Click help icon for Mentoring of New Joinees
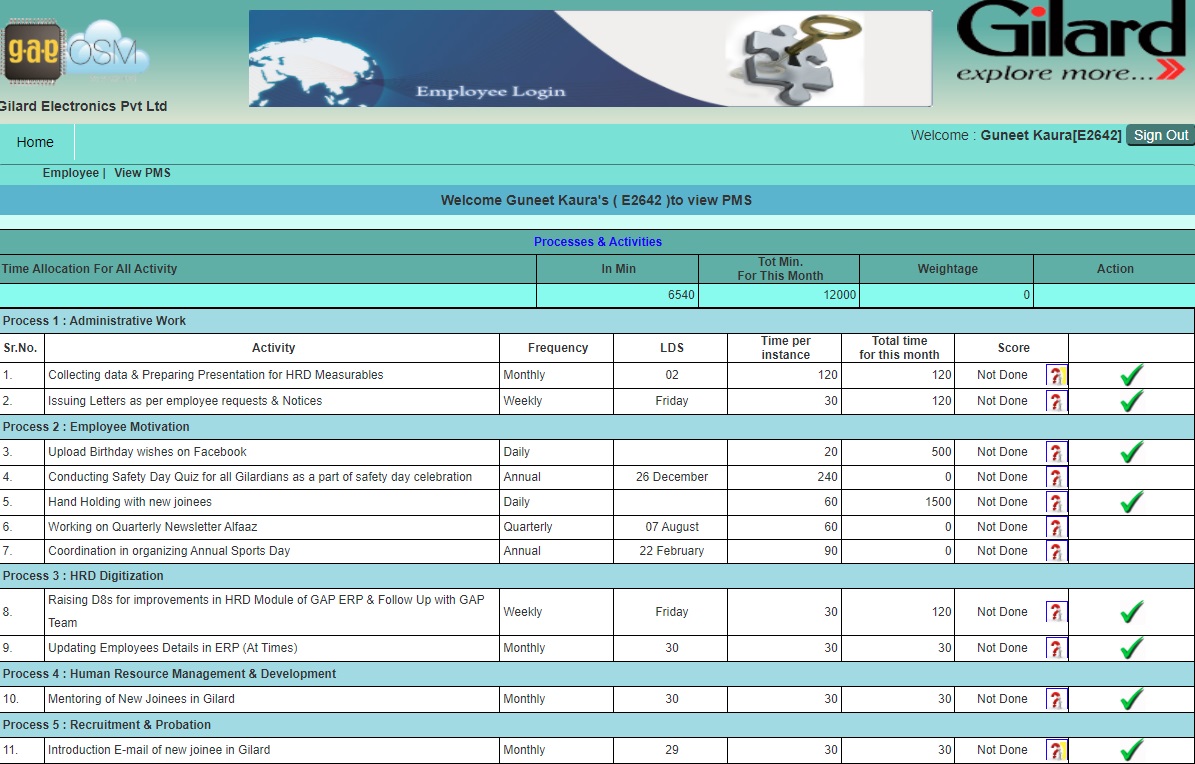The image size is (1195, 764). tap(1056, 700)
